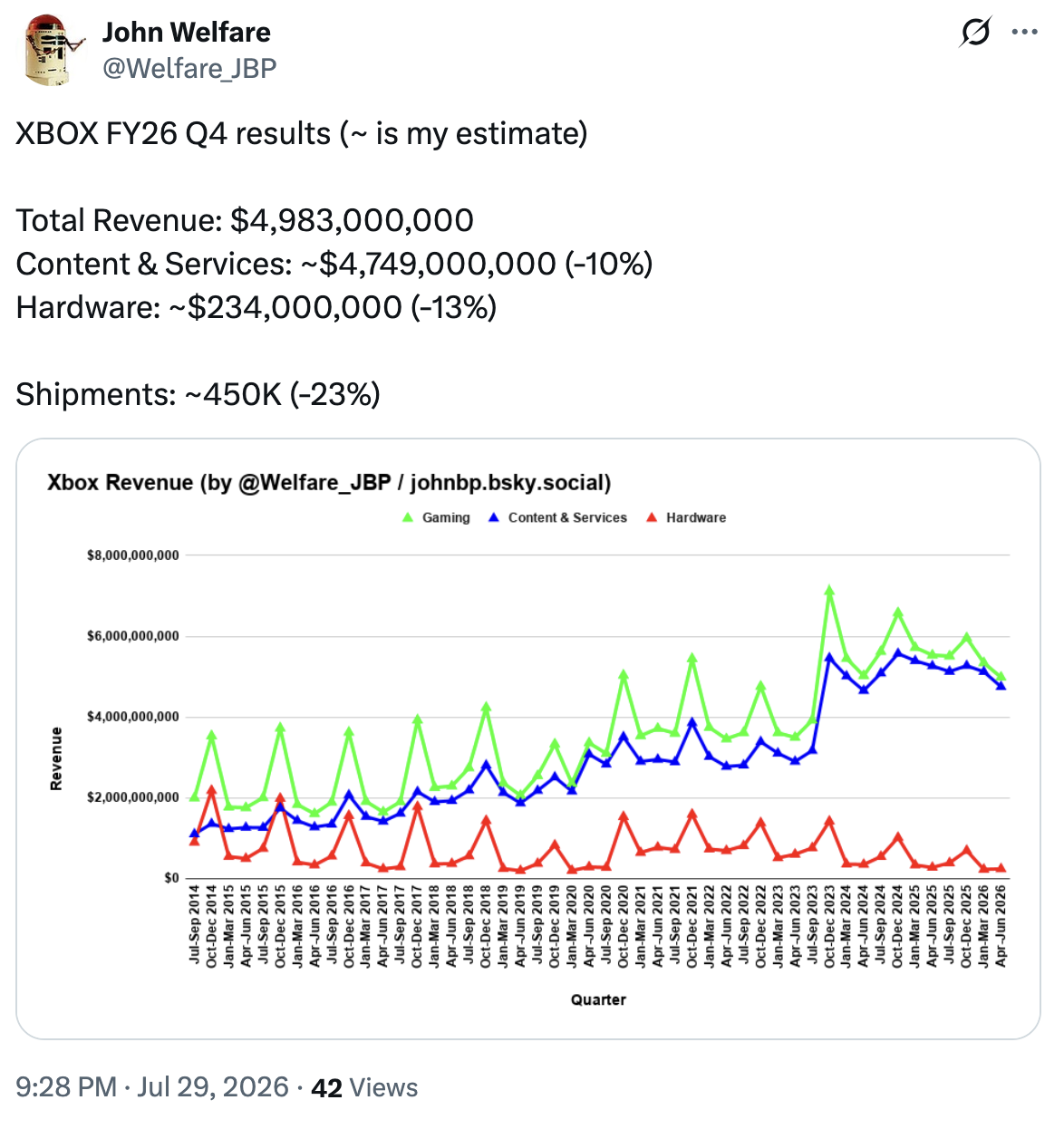The height and width of the screenshot is (1129, 1064).
Task: Click the 'Apr-Jun 2026' quarter label
Action: [1001, 926]
